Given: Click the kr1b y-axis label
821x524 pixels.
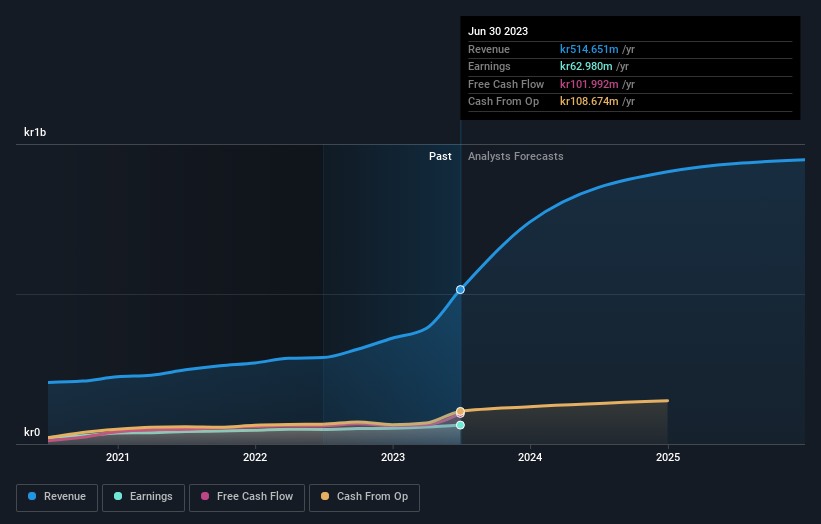Looking at the screenshot, I should [35, 132].
